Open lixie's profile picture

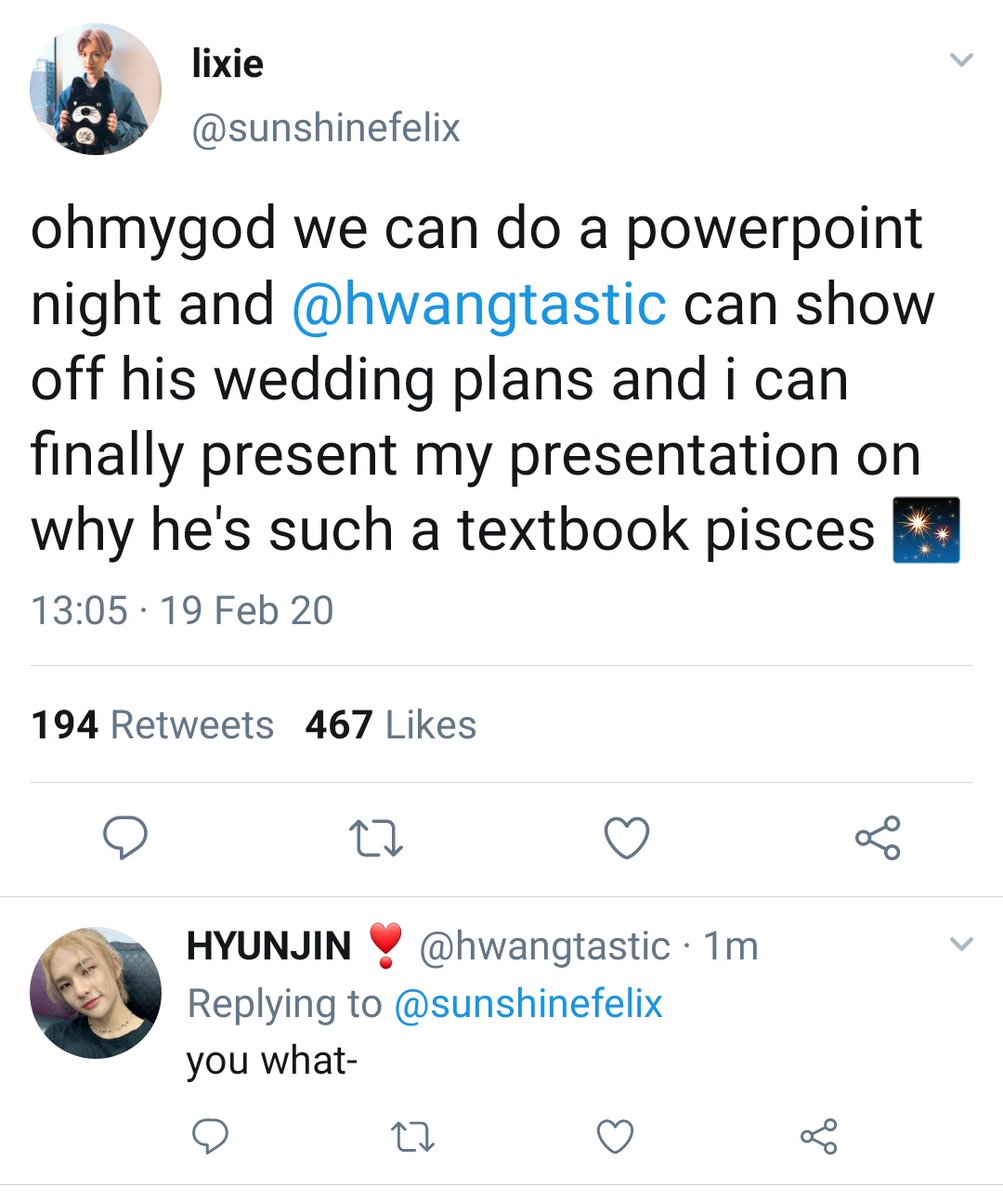coord(95,90)
